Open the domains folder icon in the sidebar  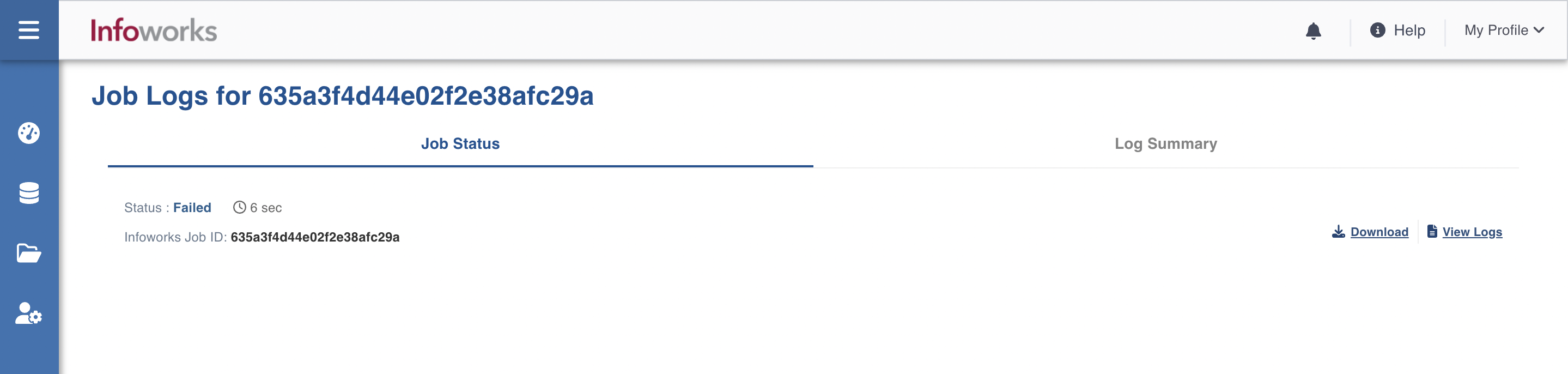(29, 253)
